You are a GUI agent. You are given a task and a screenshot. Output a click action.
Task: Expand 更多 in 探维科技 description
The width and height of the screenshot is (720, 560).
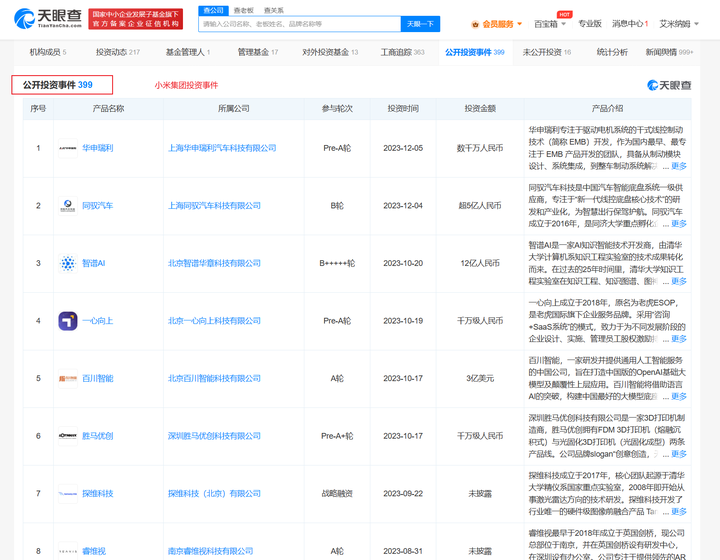pos(679,512)
